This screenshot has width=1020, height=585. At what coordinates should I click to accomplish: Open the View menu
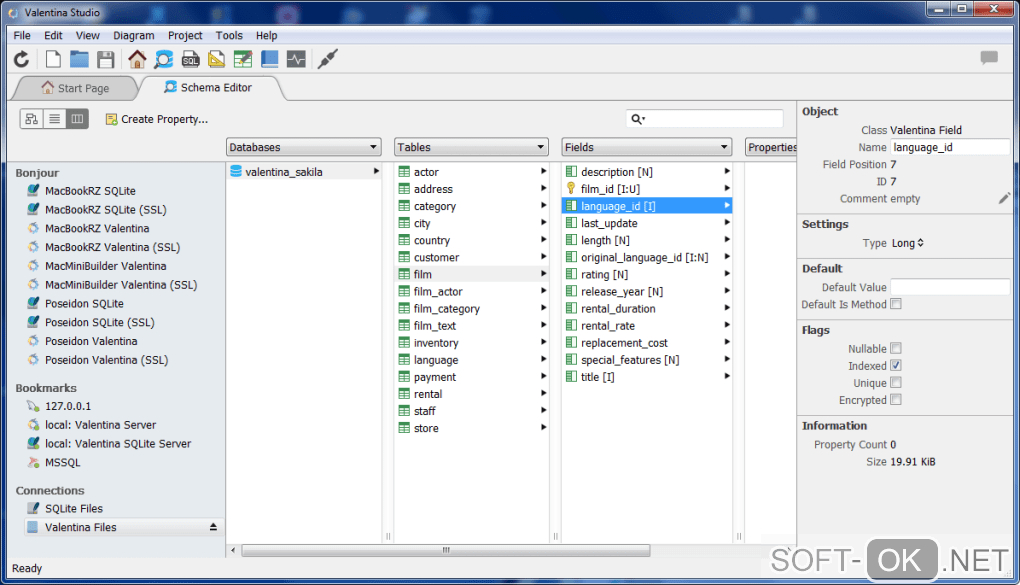click(x=88, y=35)
